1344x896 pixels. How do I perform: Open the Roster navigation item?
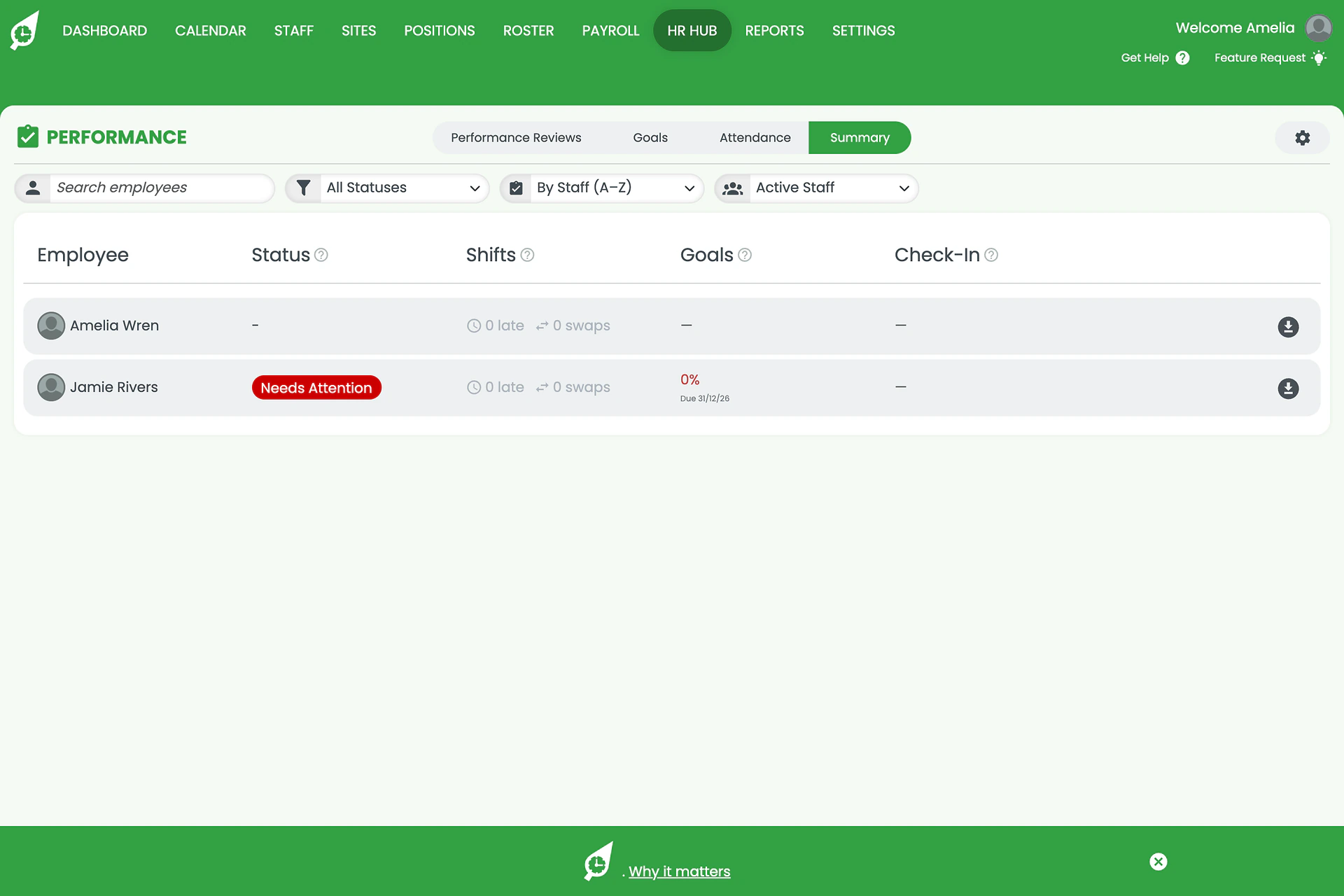(528, 31)
